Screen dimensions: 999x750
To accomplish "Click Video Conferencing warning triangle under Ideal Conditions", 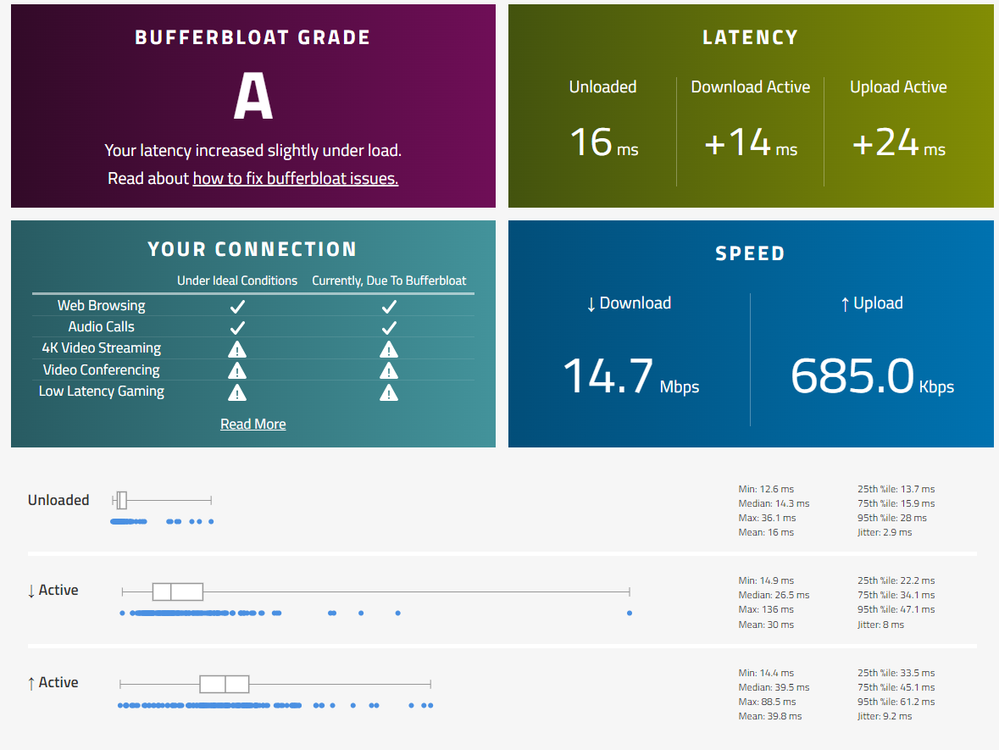I will (x=237, y=371).
